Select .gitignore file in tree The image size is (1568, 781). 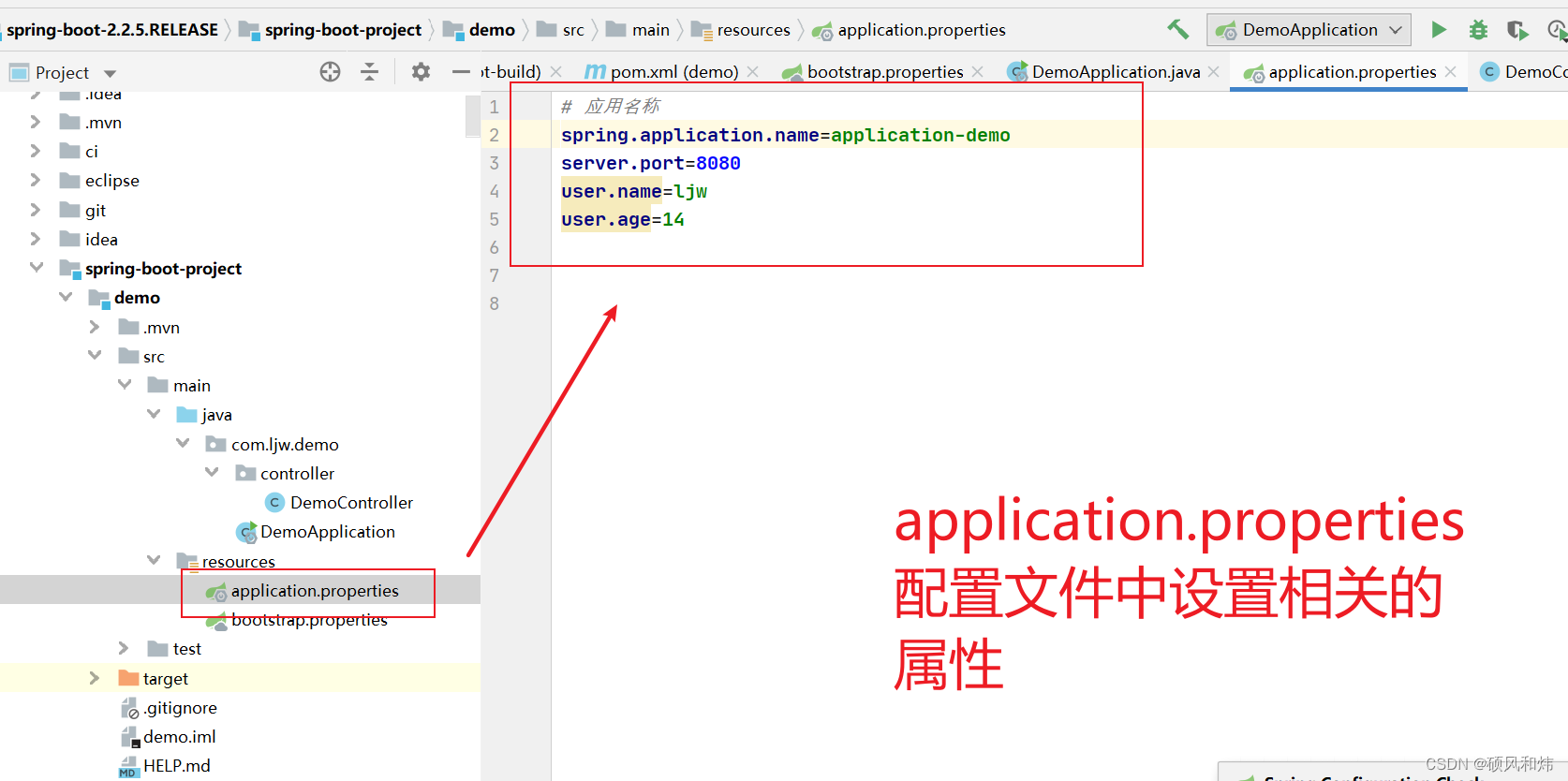[x=180, y=708]
